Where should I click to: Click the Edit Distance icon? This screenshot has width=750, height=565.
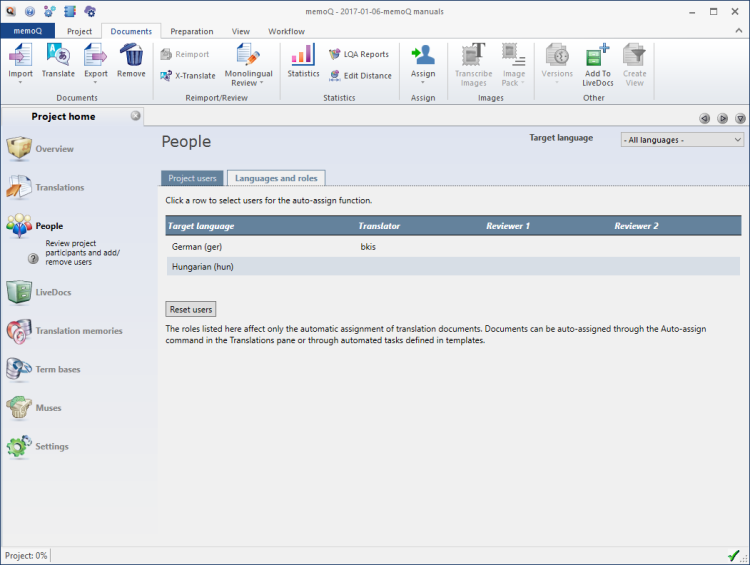pyautogui.click(x=358, y=76)
